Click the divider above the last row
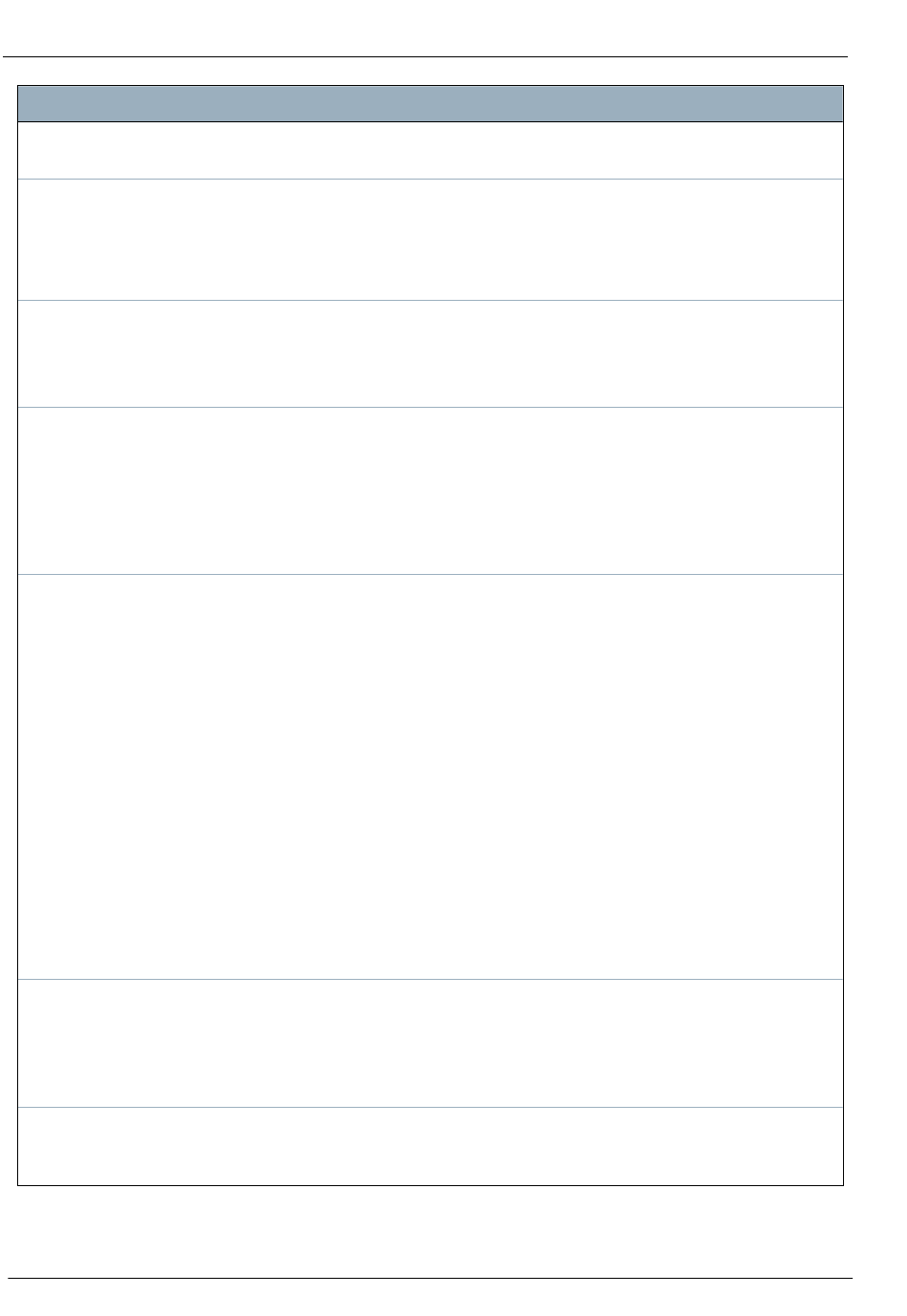The width and height of the screenshot is (907, 1316). coord(431,1107)
